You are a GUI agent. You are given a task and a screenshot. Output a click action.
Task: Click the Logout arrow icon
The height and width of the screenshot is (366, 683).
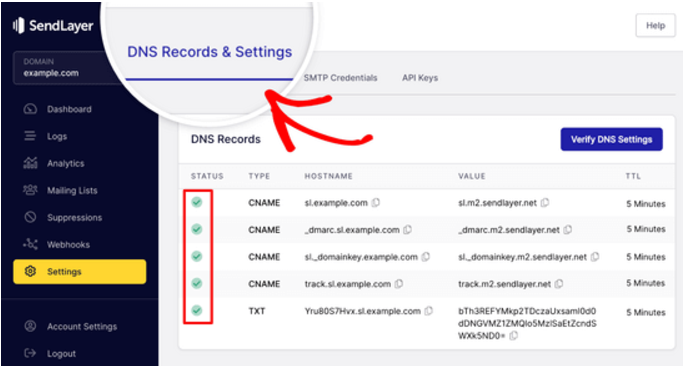coord(30,353)
